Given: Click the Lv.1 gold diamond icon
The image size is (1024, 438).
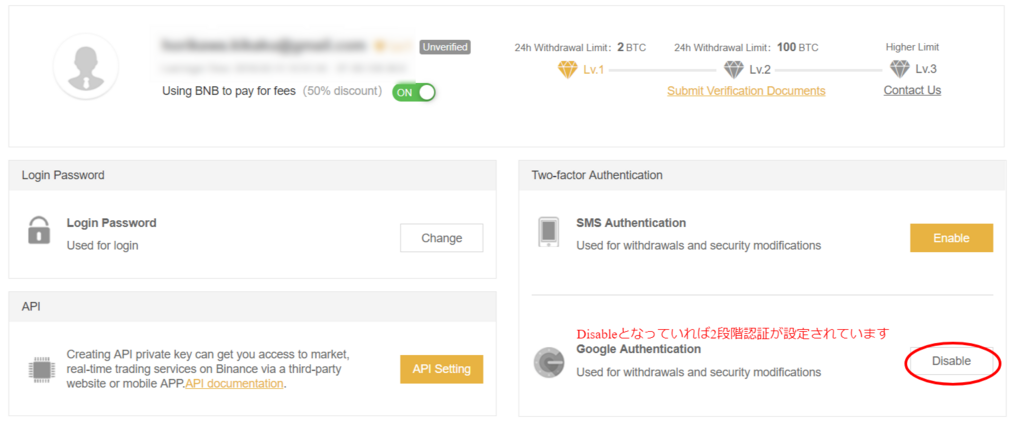Looking at the screenshot, I should (x=567, y=69).
